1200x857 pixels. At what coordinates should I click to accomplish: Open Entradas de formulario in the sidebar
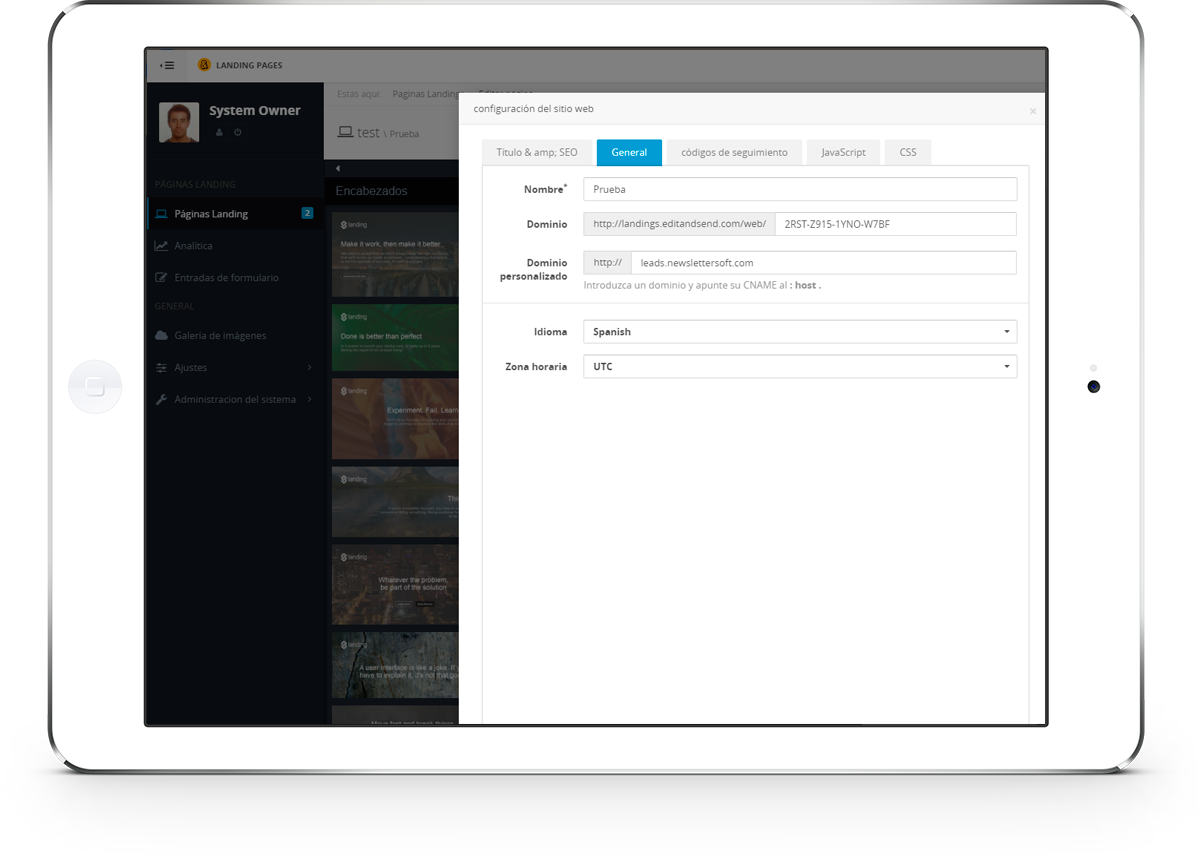click(x=234, y=278)
